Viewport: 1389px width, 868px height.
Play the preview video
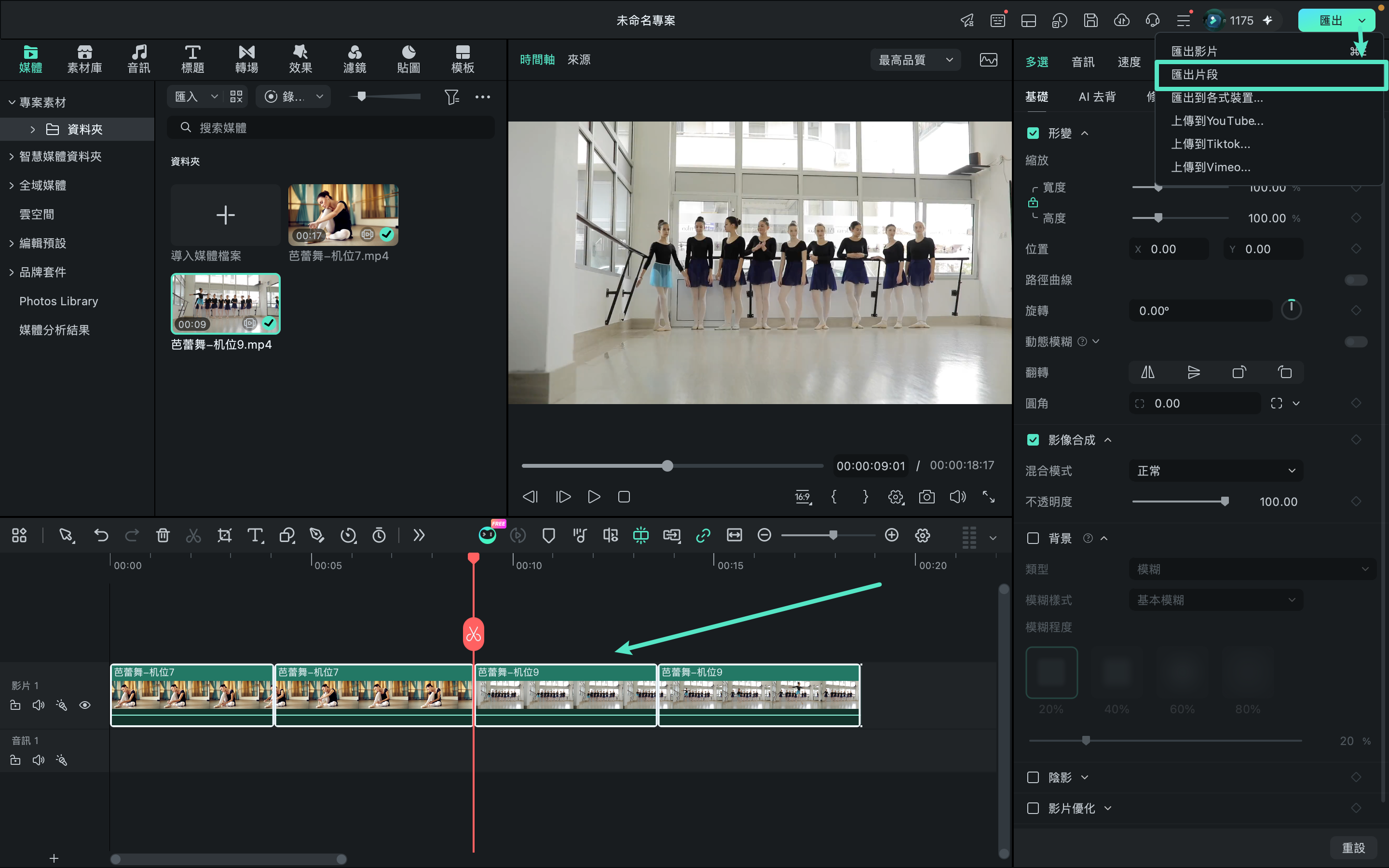click(x=594, y=497)
